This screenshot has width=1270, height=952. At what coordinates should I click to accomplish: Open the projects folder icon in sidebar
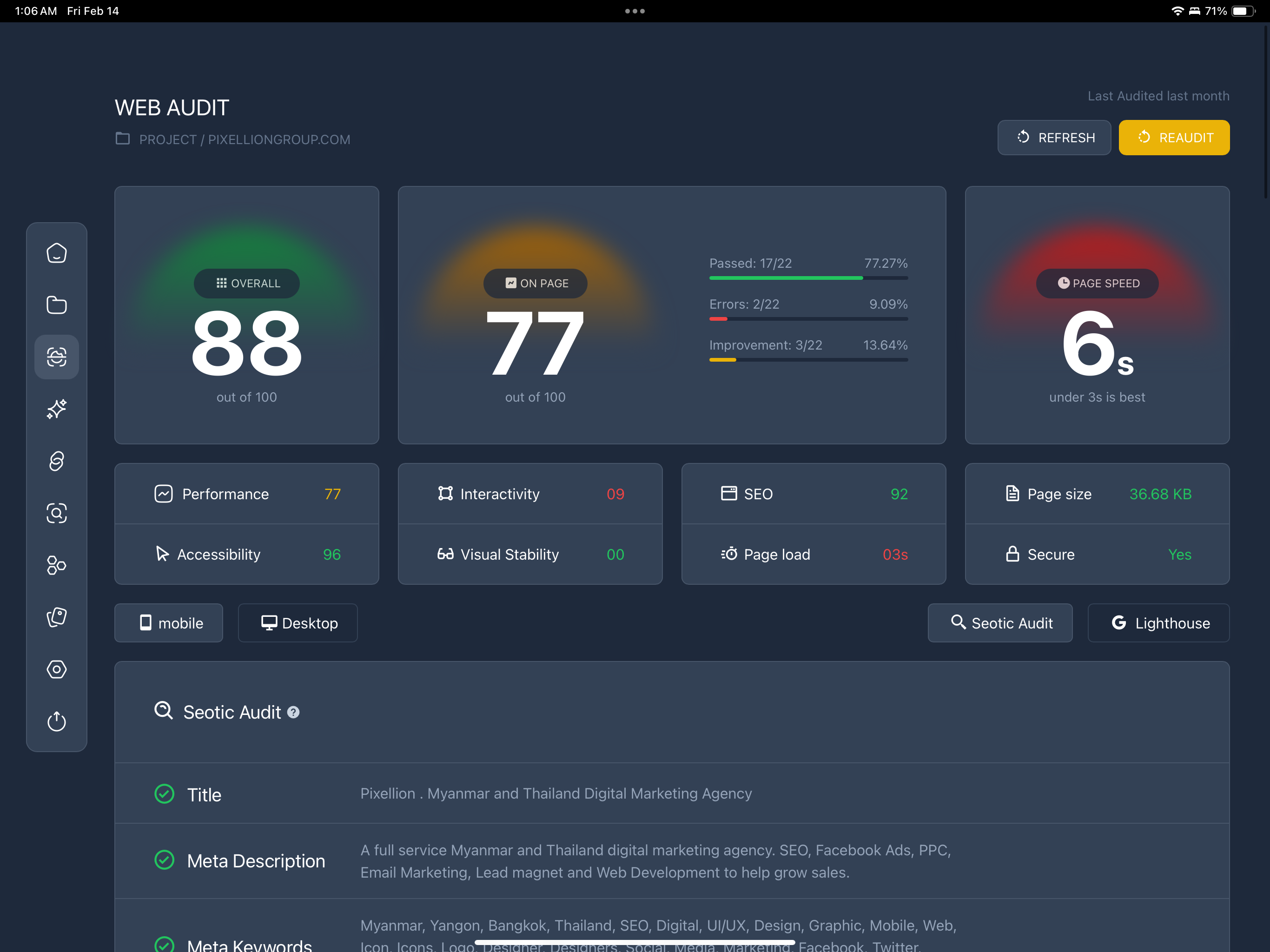coord(56,305)
